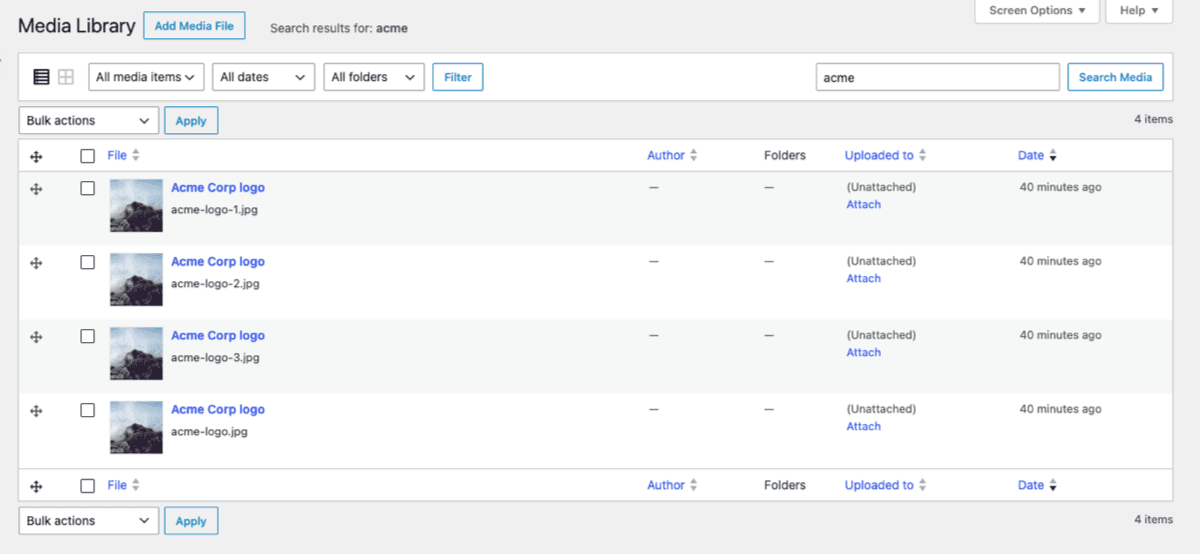Click move handle for acme-logo-1.jpg row
Screen dimensions: 1200x554
[36, 189]
